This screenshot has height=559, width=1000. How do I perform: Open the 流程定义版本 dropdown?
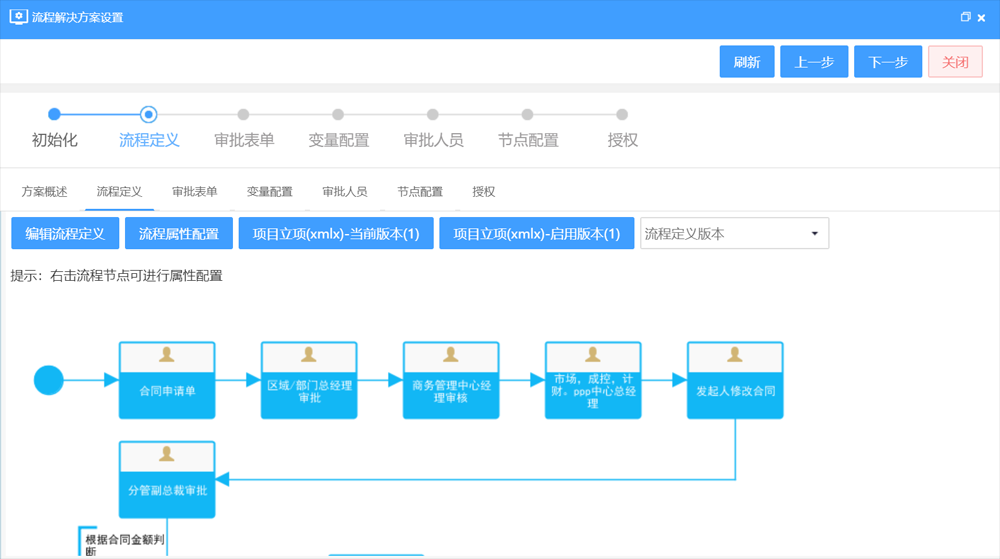[734, 234]
